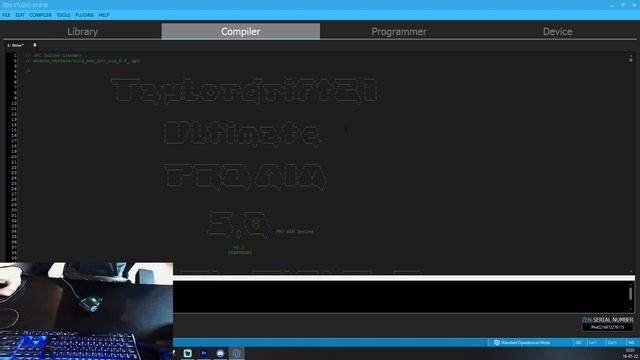
Task: Open Discord from the taskbar
Action: (x=220, y=353)
